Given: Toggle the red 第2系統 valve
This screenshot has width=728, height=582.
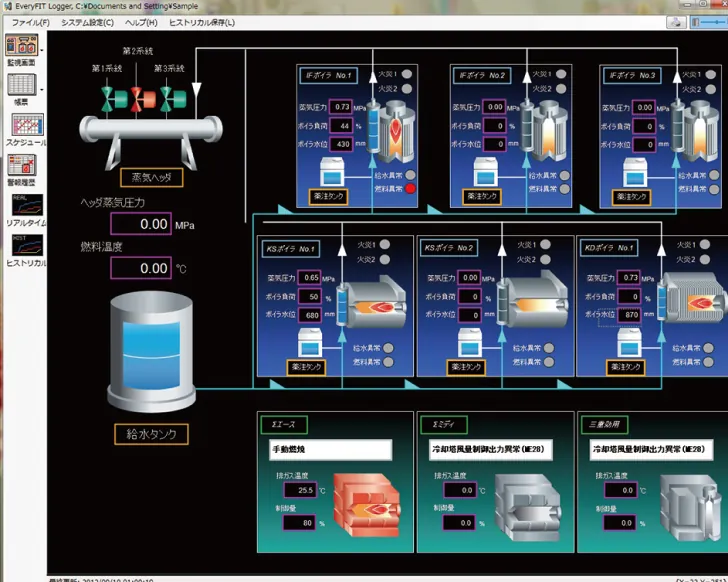Looking at the screenshot, I should tap(143, 100).
